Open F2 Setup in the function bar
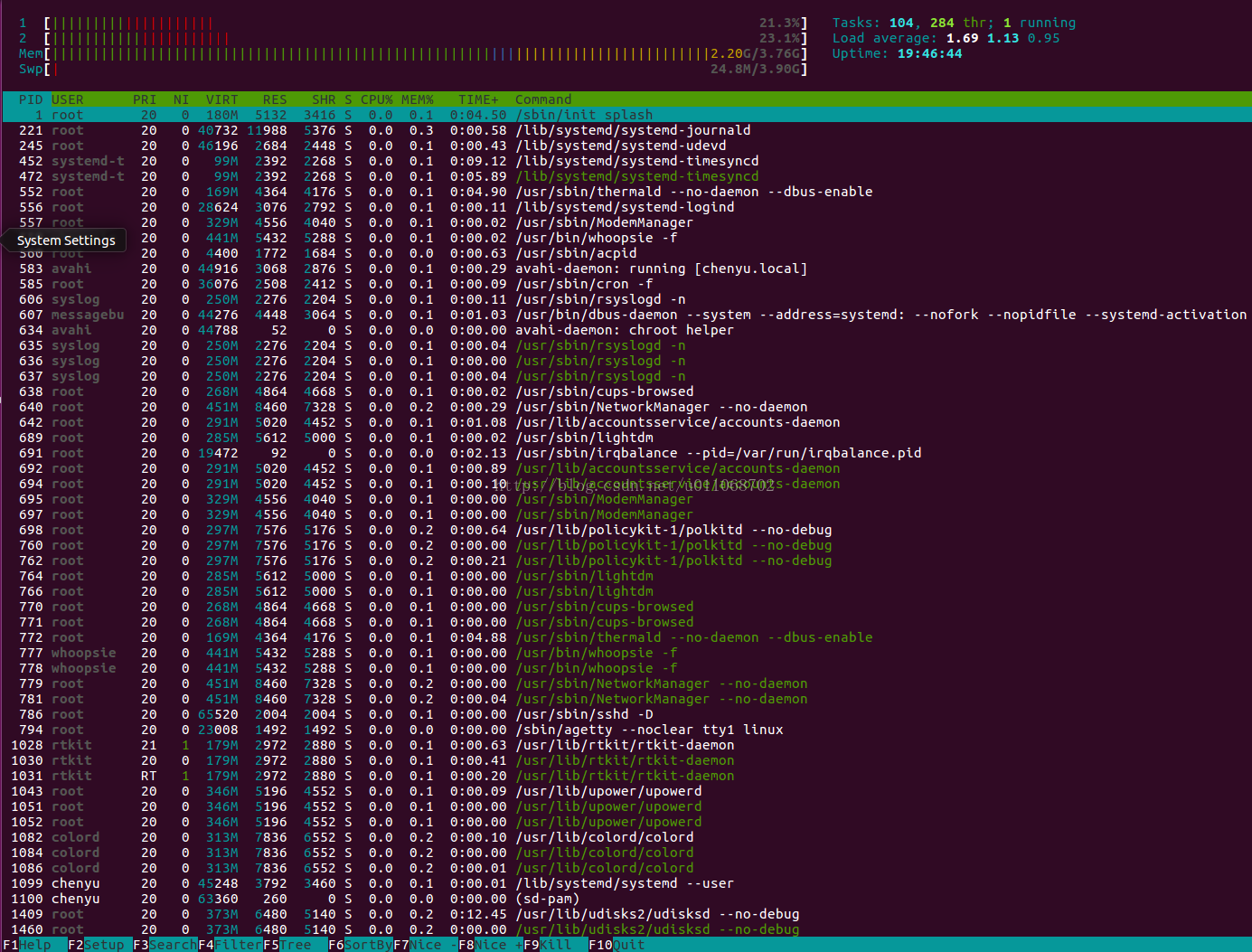 coord(96,945)
